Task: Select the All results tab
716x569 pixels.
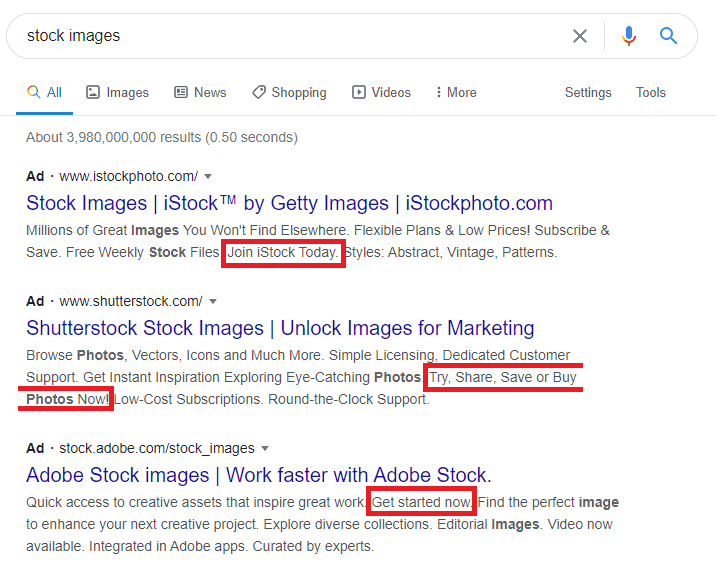Action: pos(44,92)
